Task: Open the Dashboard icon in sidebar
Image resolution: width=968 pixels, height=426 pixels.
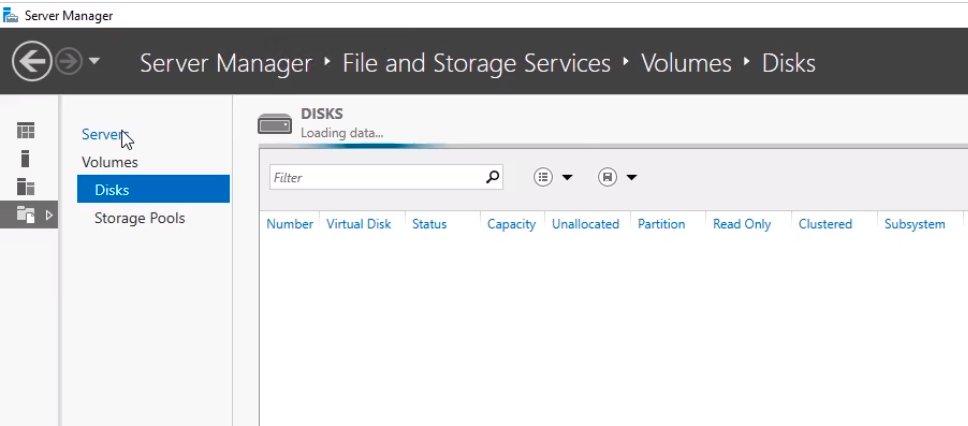Action: [26, 130]
